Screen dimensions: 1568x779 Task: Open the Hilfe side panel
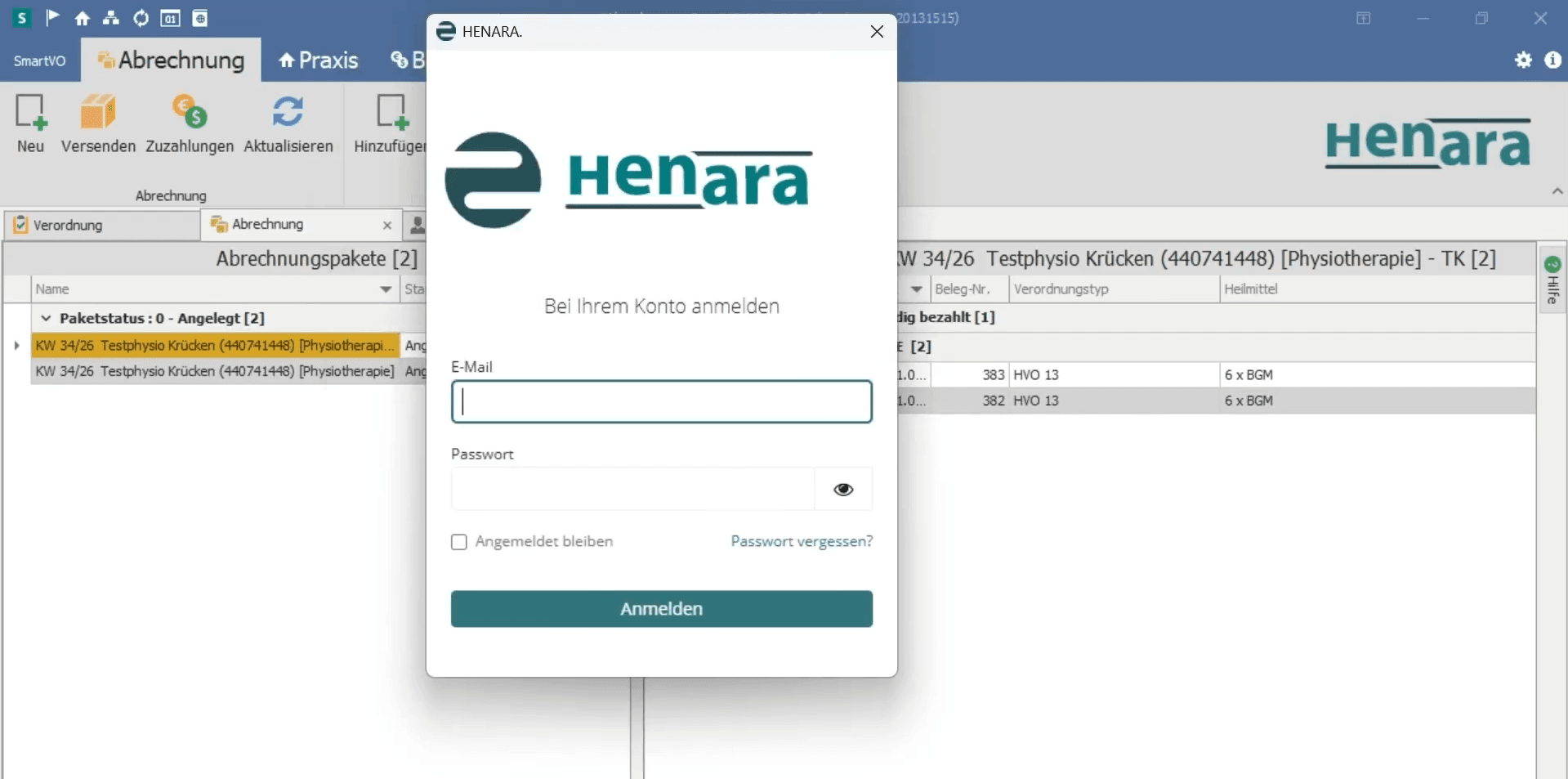(1552, 280)
